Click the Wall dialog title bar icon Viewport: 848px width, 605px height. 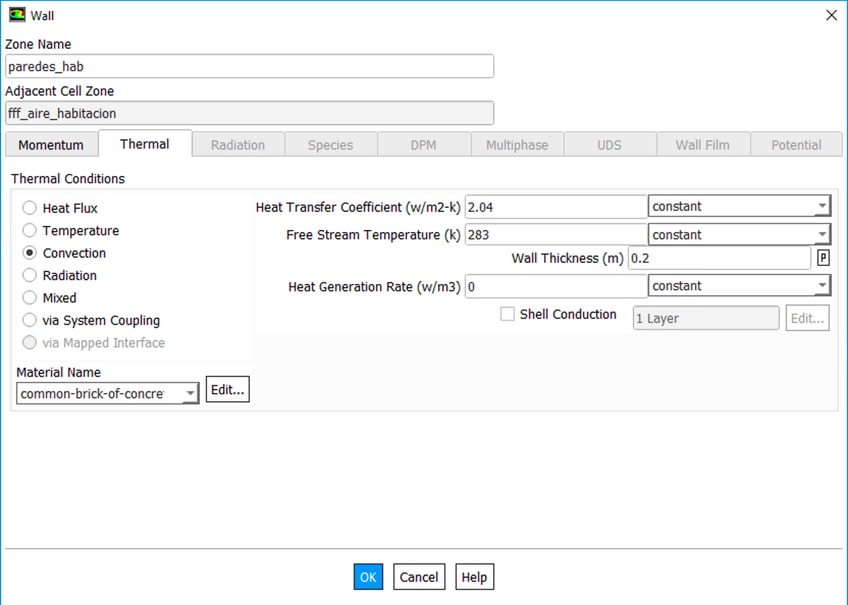point(17,15)
